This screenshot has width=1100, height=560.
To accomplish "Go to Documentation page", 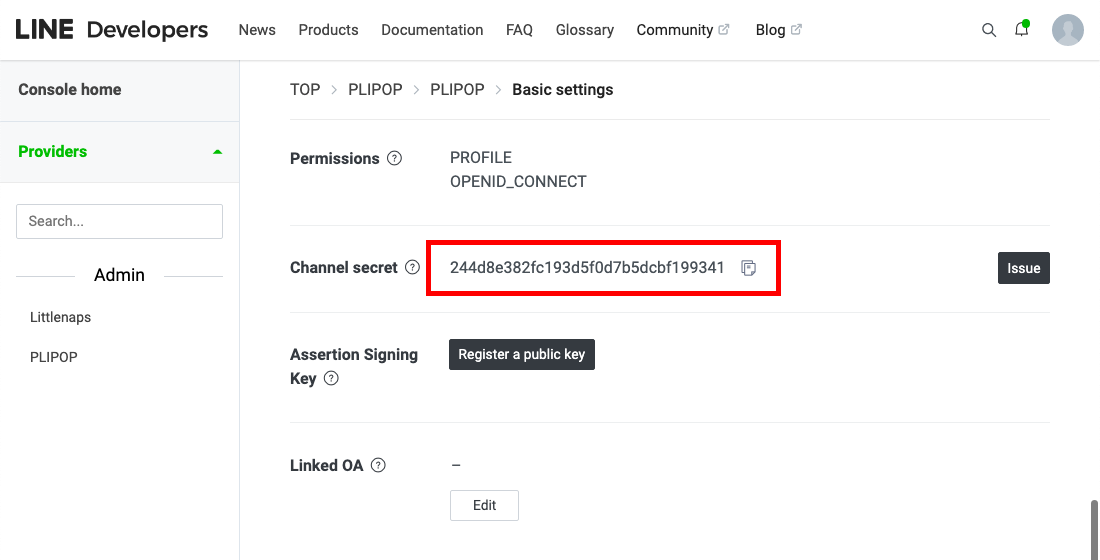I will pyautogui.click(x=432, y=30).
